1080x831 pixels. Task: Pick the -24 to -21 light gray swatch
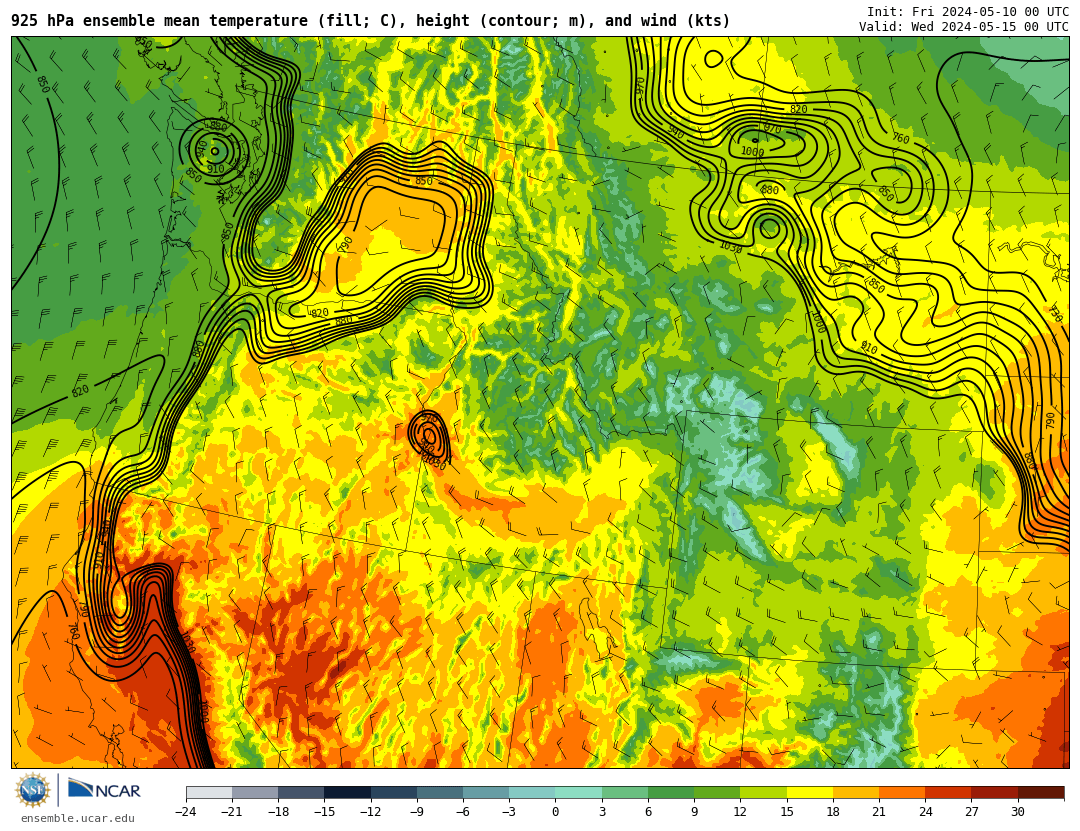pos(209,792)
